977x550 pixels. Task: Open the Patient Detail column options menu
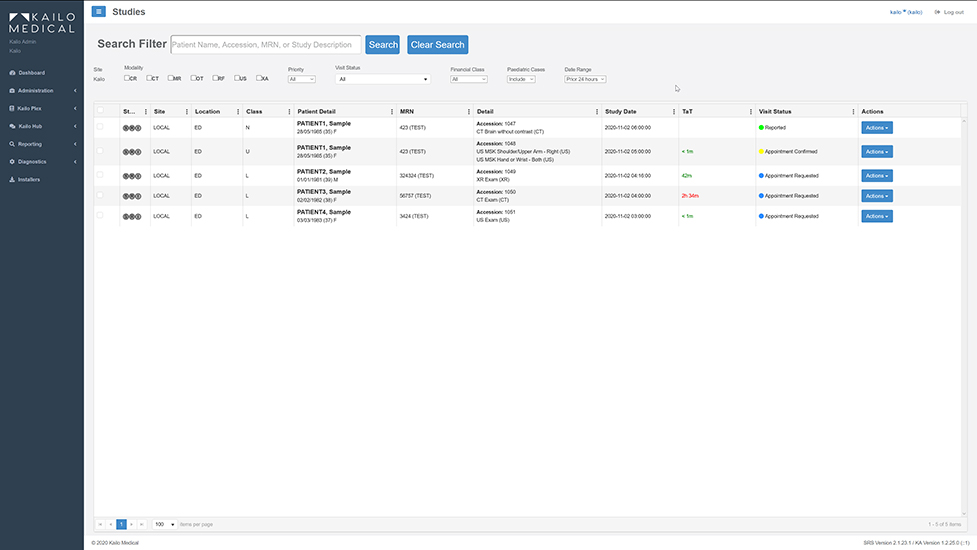(391, 112)
